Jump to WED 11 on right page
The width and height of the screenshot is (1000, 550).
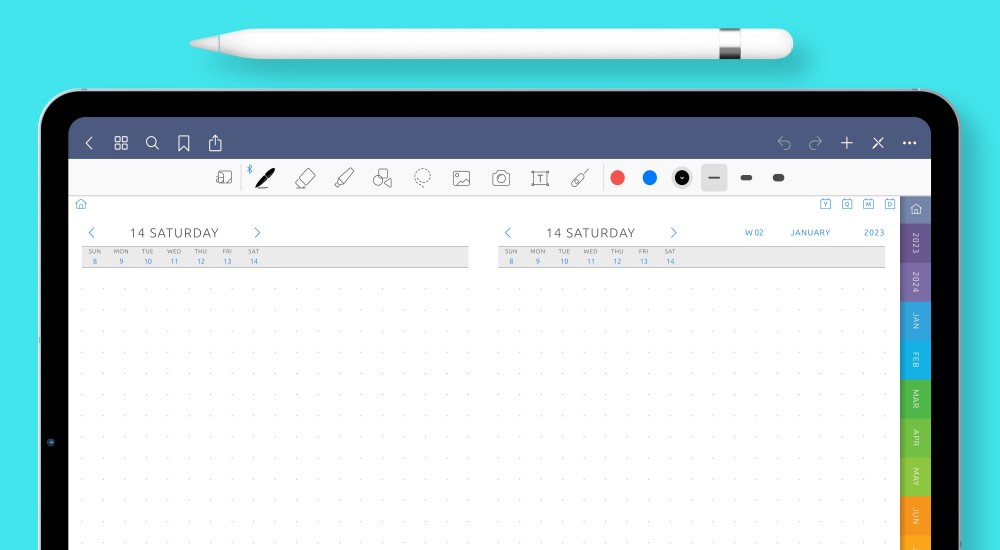click(591, 256)
